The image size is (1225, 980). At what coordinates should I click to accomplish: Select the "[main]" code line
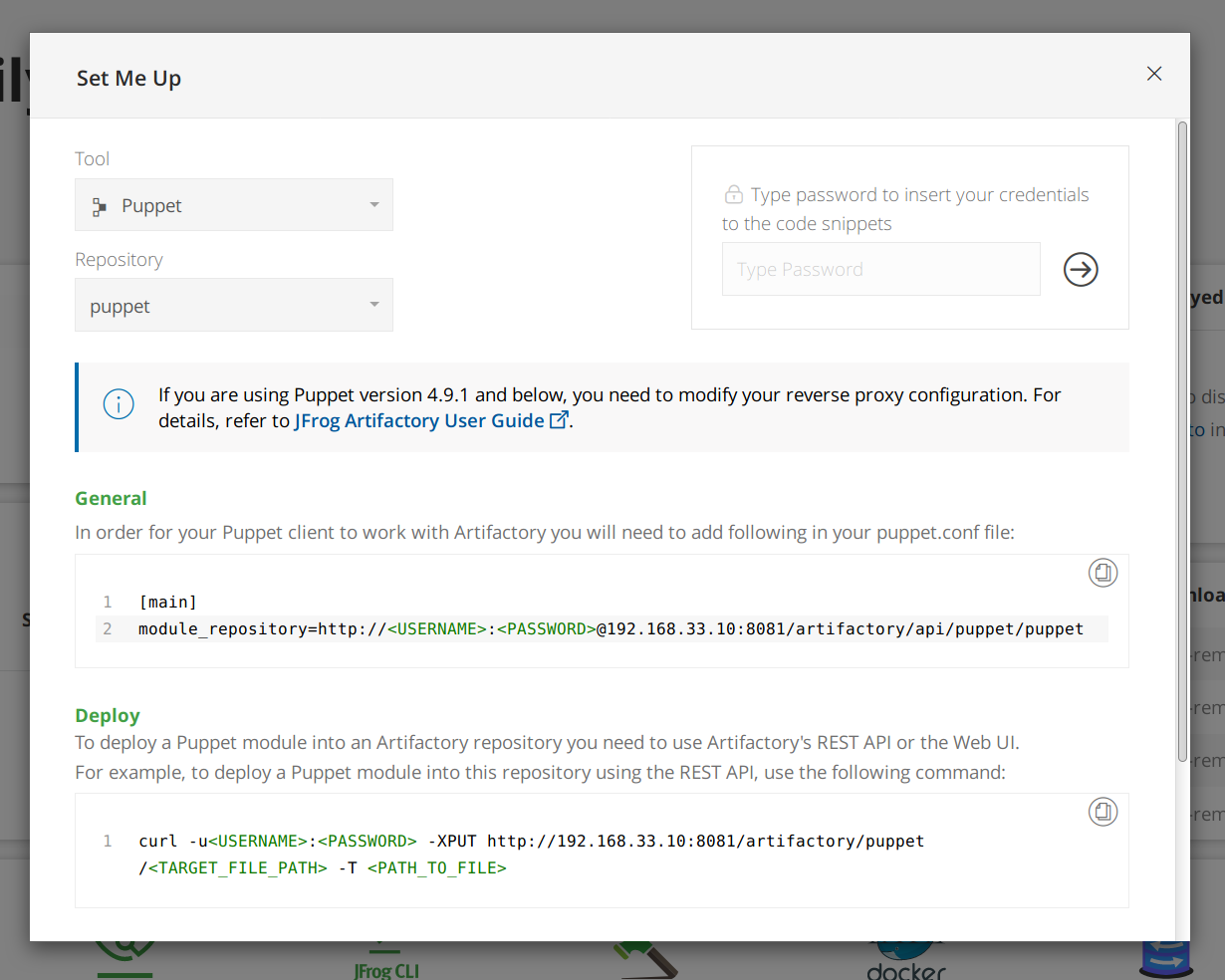[x=168, y=602]
